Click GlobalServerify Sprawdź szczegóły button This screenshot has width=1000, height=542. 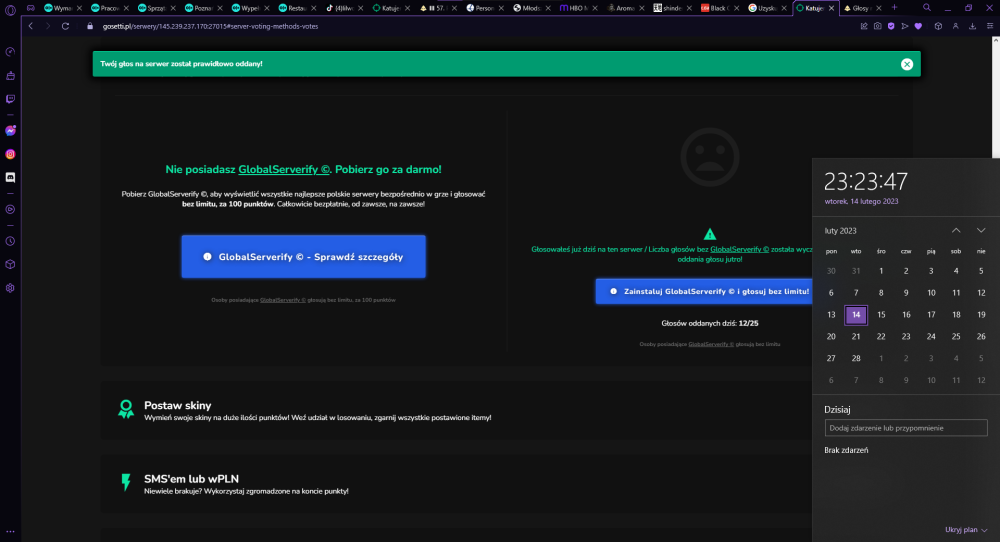[x=304, y=256]
